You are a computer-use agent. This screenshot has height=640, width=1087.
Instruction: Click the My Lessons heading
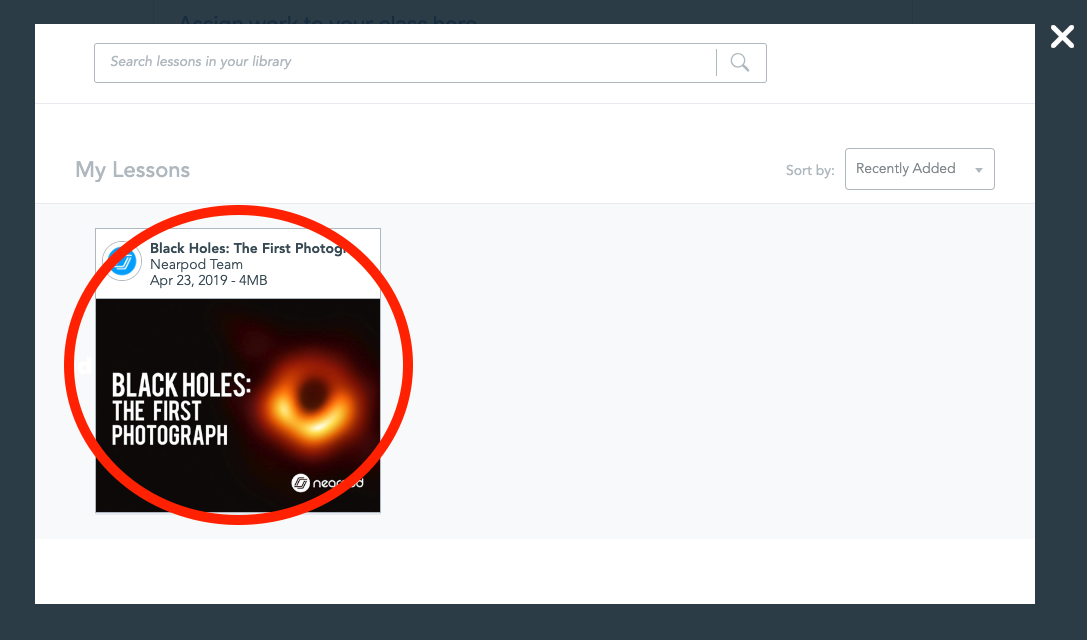point(132,170)
